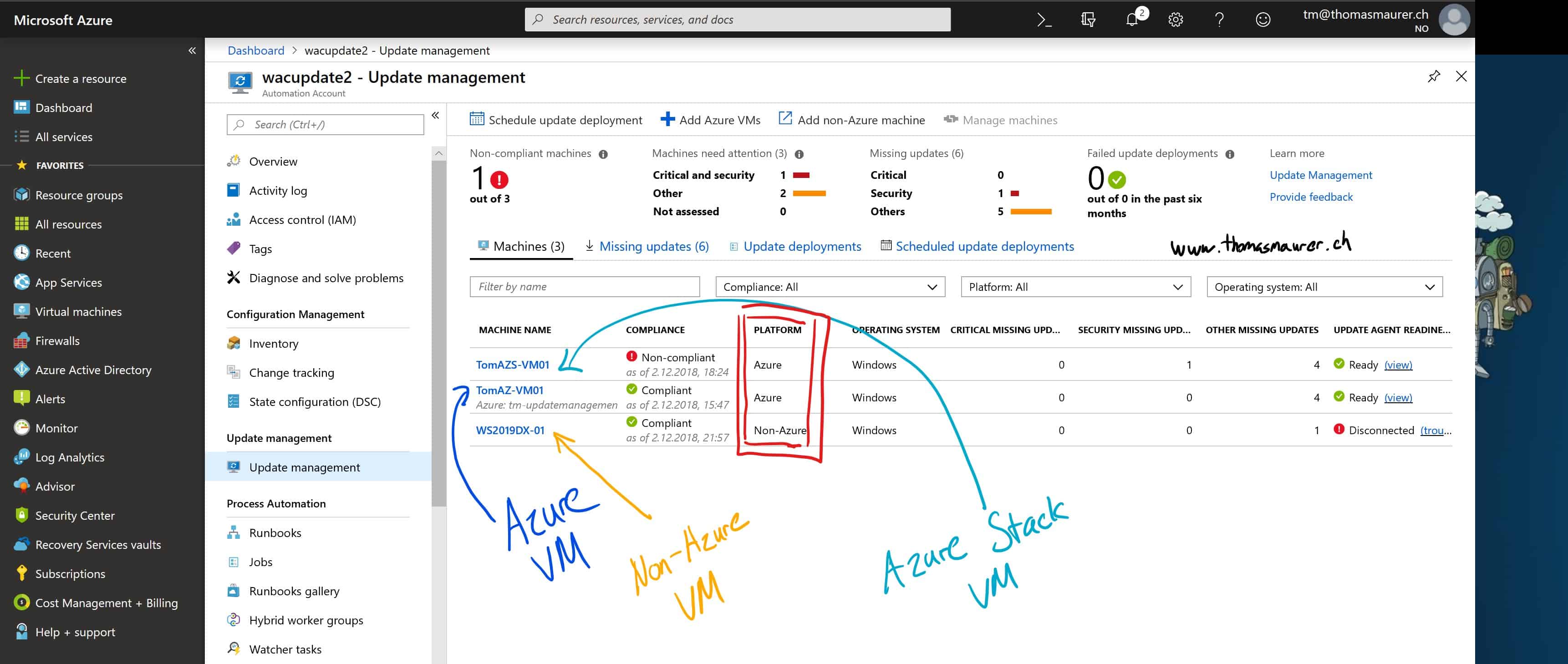This screenshot has height=664, width=1568.
Task: Click the Dashboard icon in the sidebar
Action: tap(21, 108)
